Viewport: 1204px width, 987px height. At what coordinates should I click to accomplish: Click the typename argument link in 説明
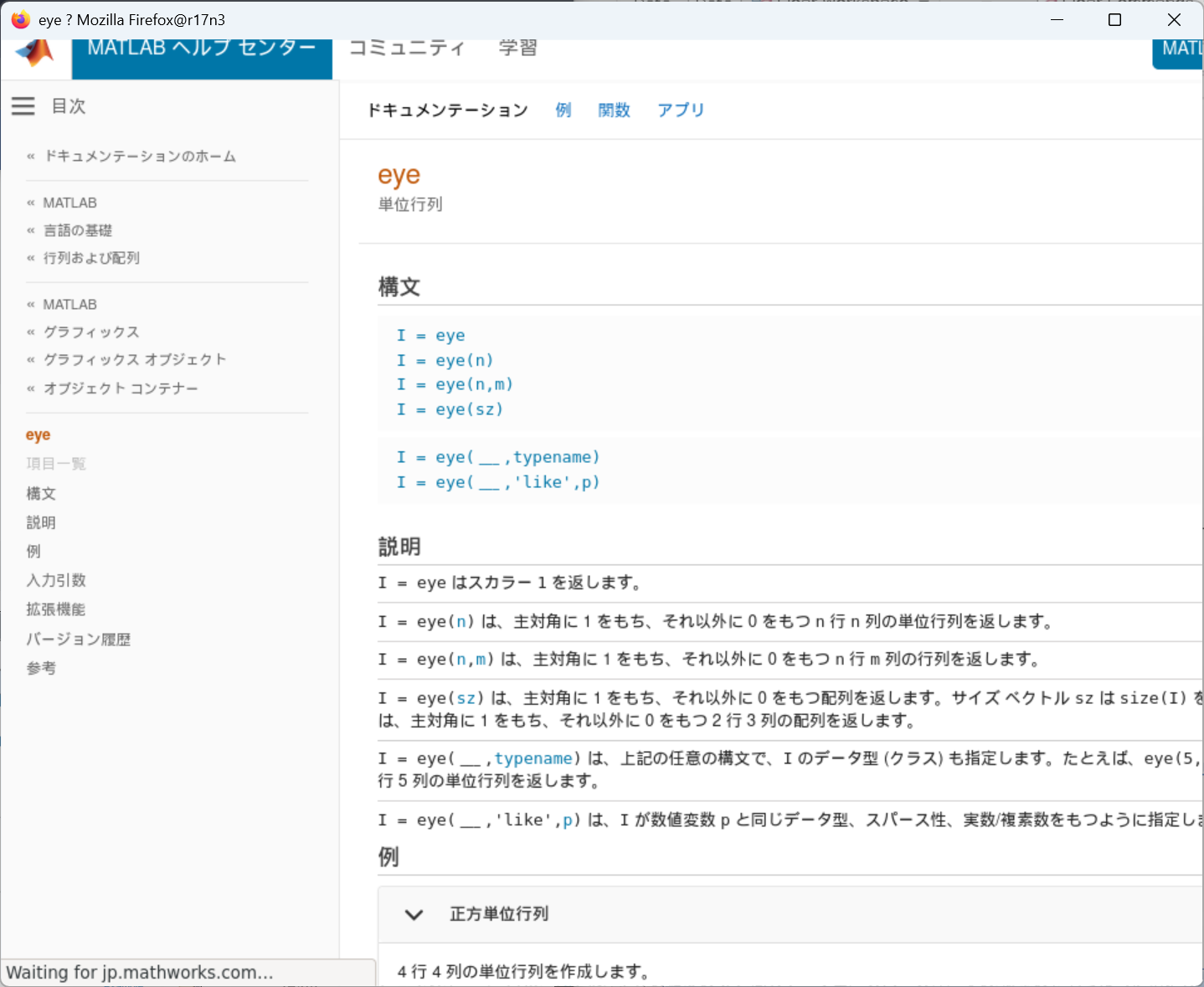(x=533, y=758)
